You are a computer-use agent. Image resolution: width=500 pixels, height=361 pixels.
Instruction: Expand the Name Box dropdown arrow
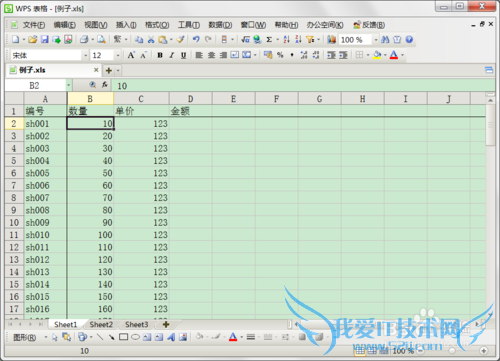(68, 85)
